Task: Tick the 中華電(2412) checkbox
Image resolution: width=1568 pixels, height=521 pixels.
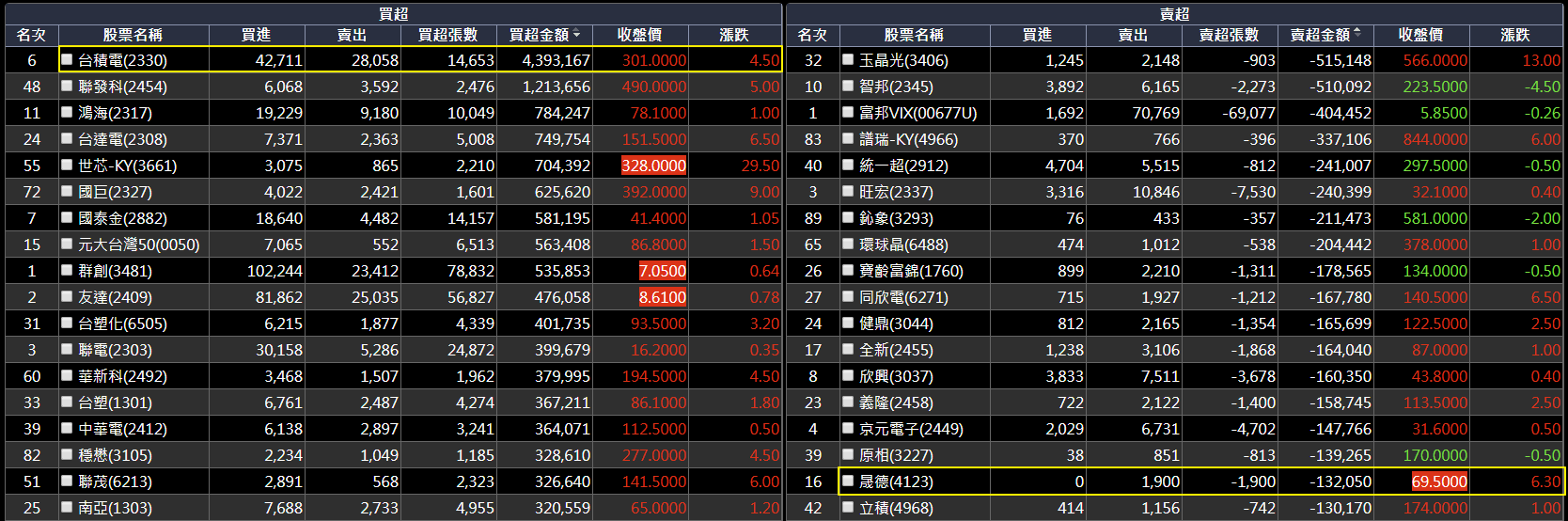Action: tap(67, 428)
